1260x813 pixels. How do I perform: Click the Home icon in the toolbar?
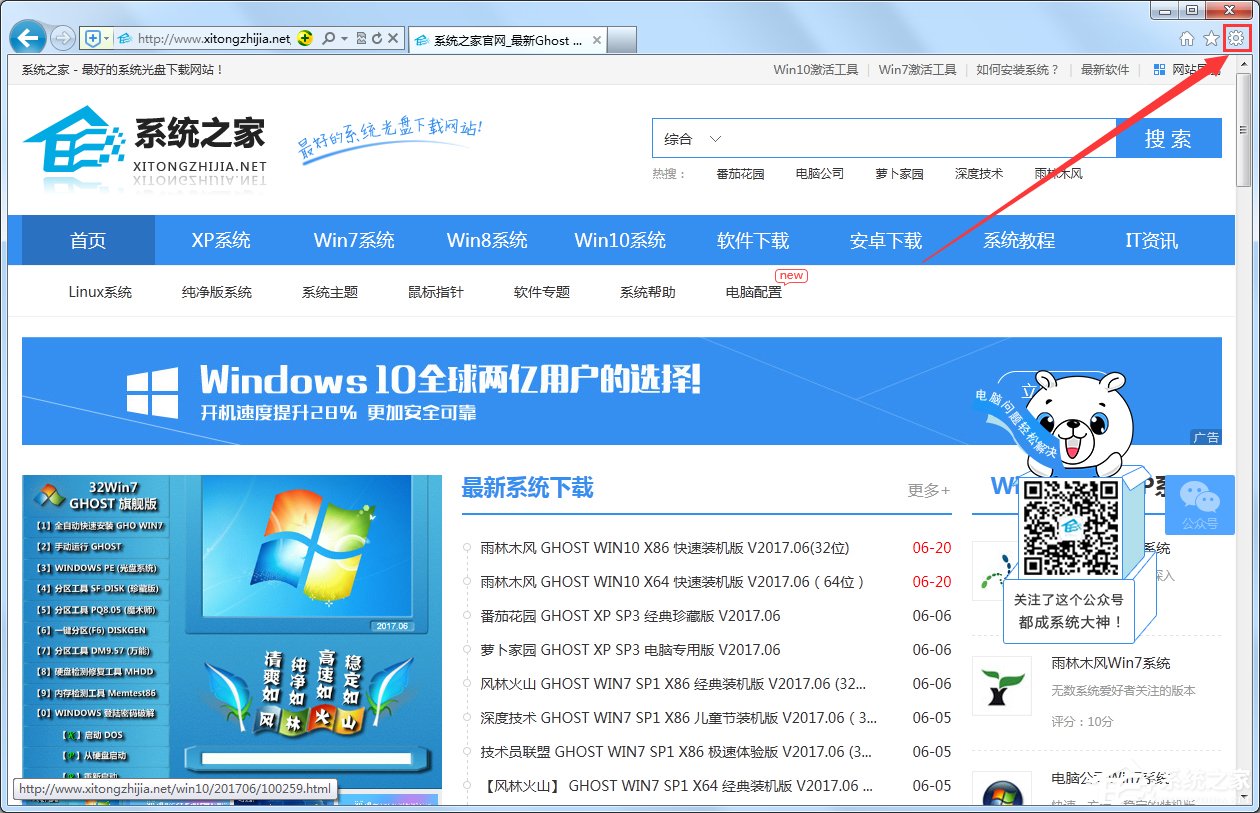pos(1187,38)
